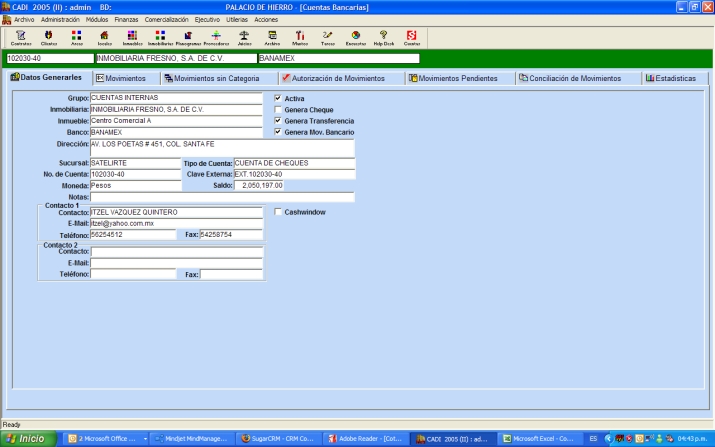Click the Notas input field
This screenshot has height=447, width=715.
tap(222, 197)
